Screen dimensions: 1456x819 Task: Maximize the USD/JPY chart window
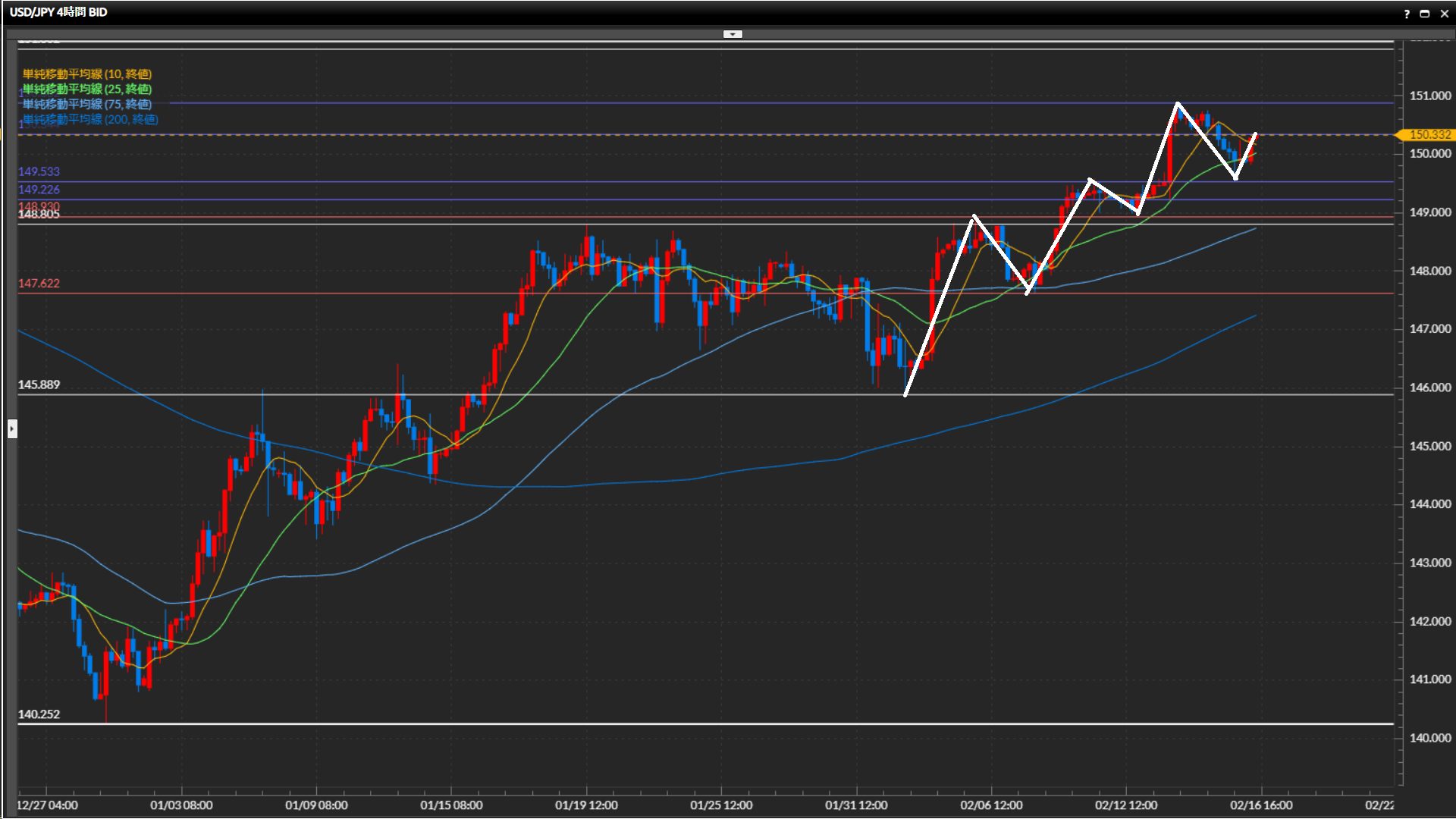coord(1425,13)
